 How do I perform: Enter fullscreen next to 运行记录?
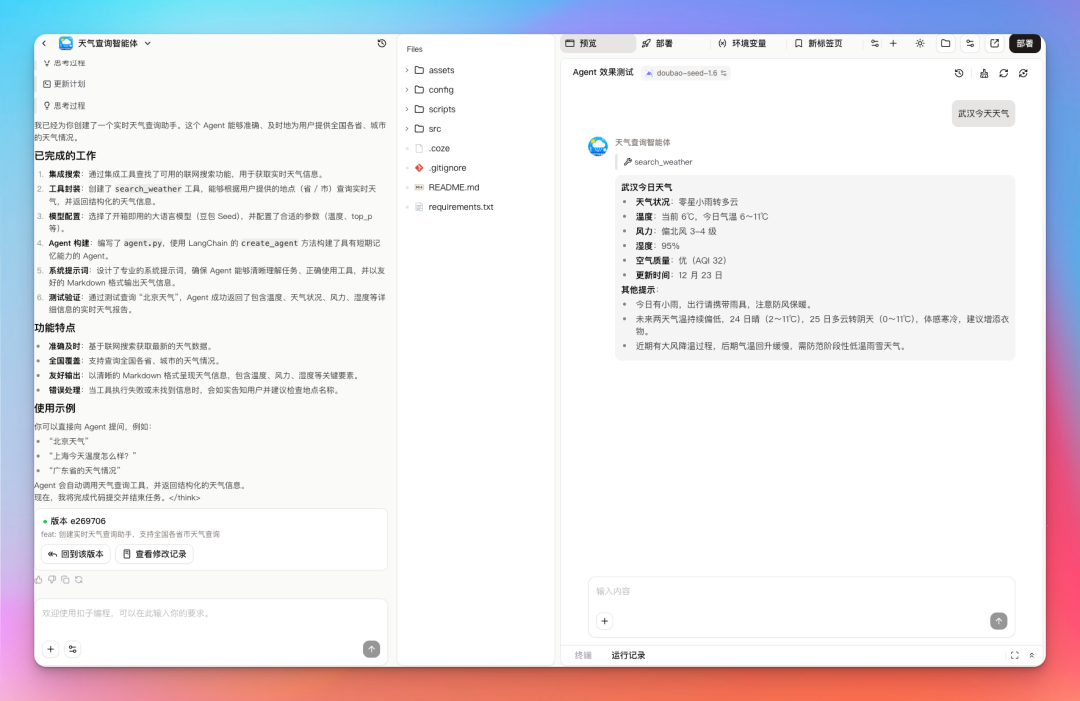(1013, 655)
